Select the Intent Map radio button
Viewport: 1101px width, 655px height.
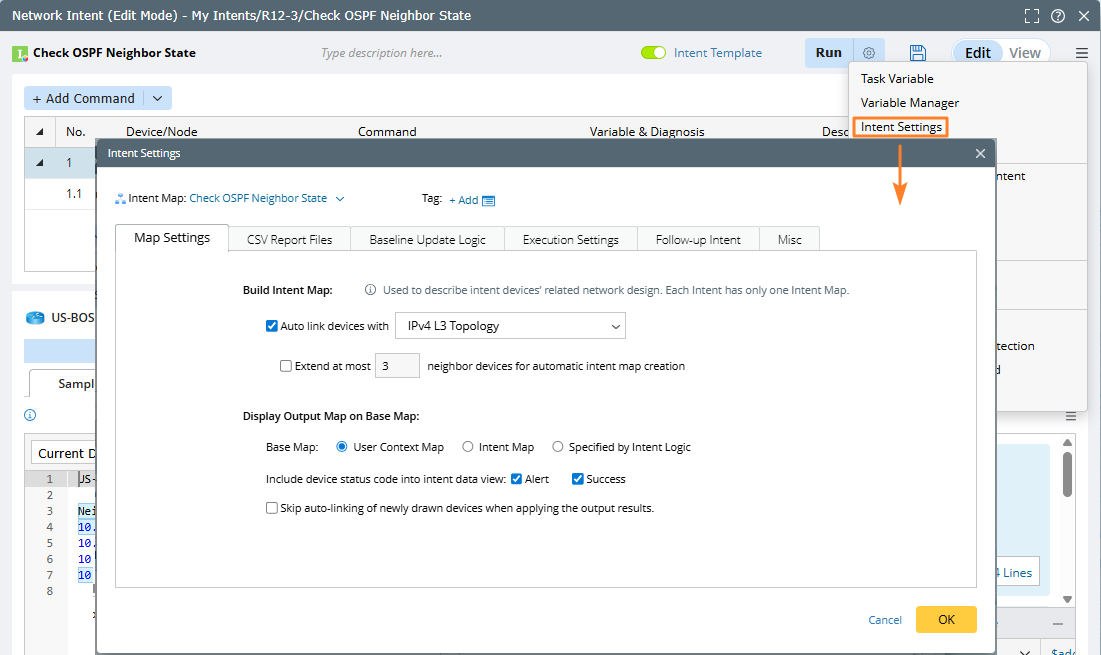467,447
